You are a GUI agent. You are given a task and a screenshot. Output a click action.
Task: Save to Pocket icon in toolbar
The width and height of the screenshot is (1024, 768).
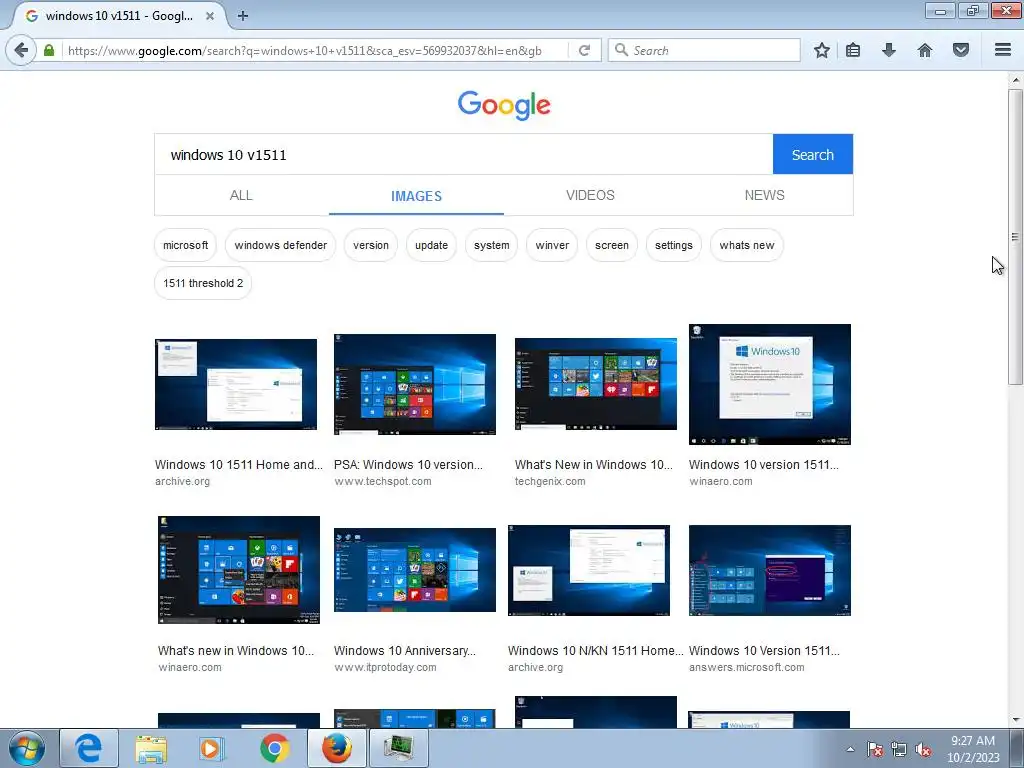[x=961, y=50]
